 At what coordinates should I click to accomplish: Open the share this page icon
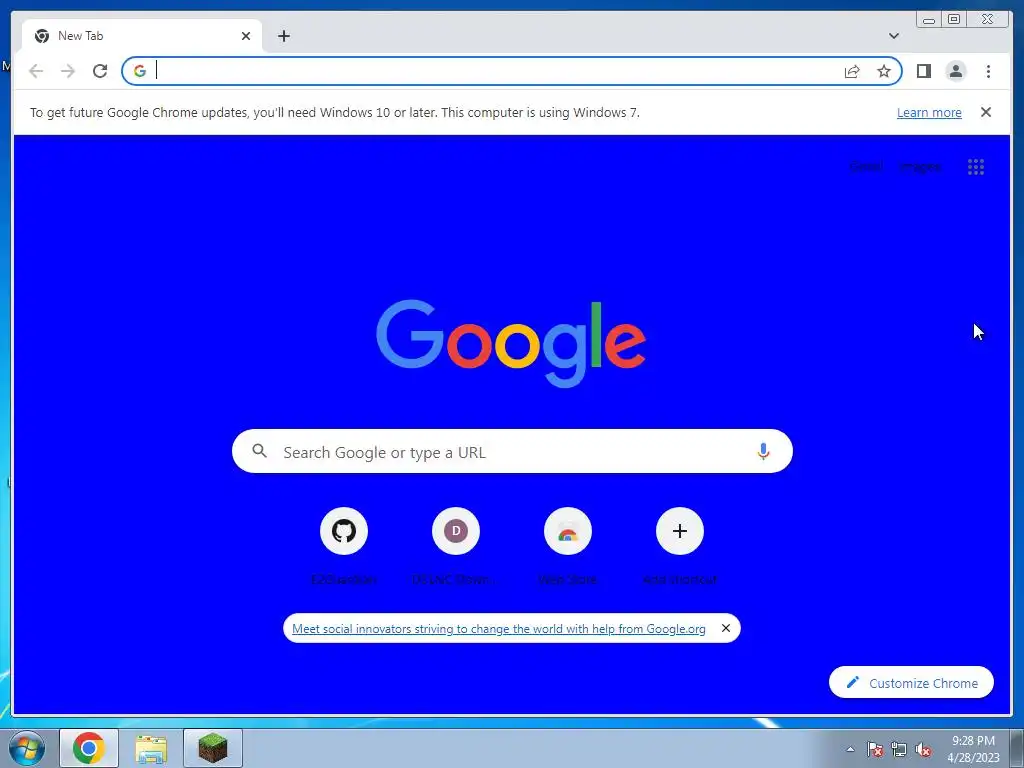click(852, 71)
